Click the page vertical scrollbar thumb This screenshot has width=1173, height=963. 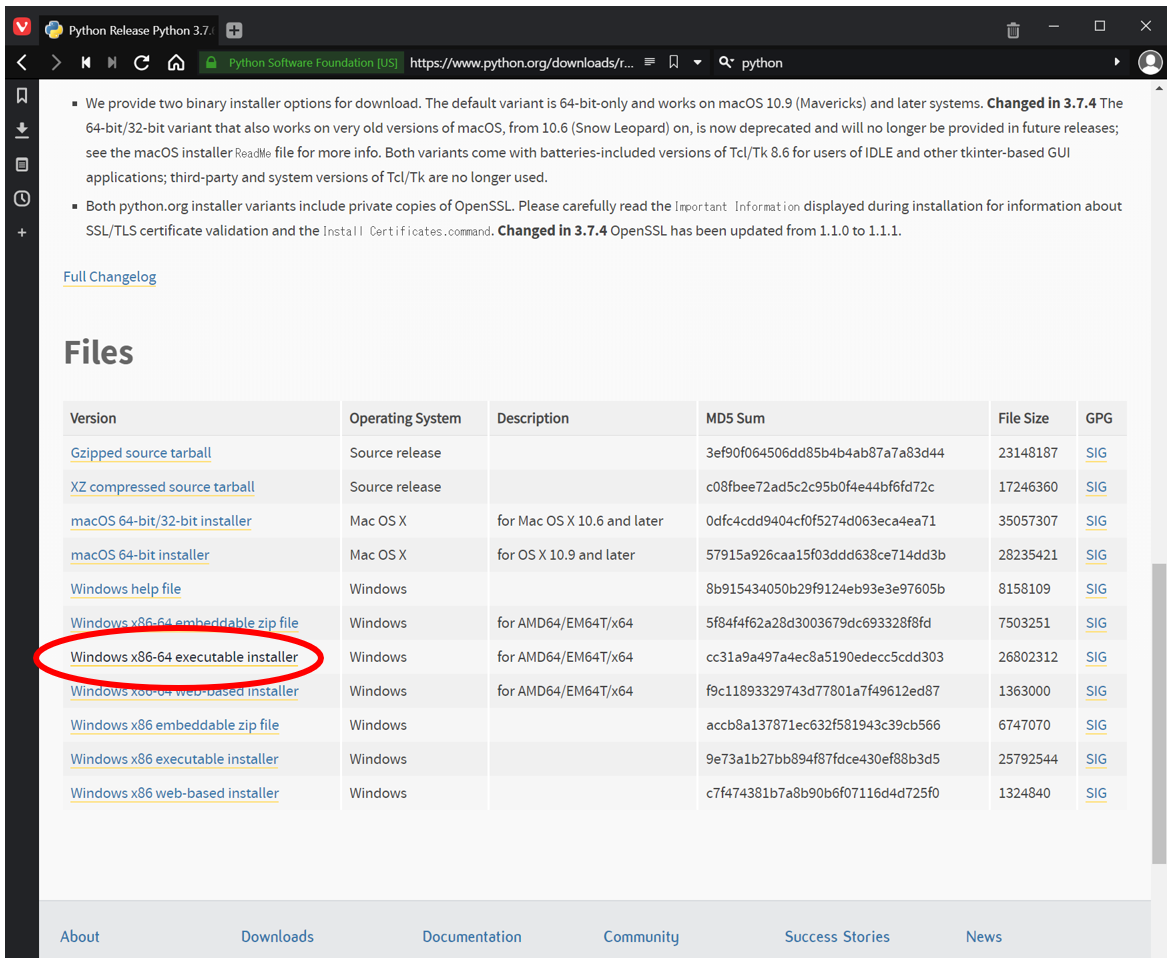coord(1159,712)
